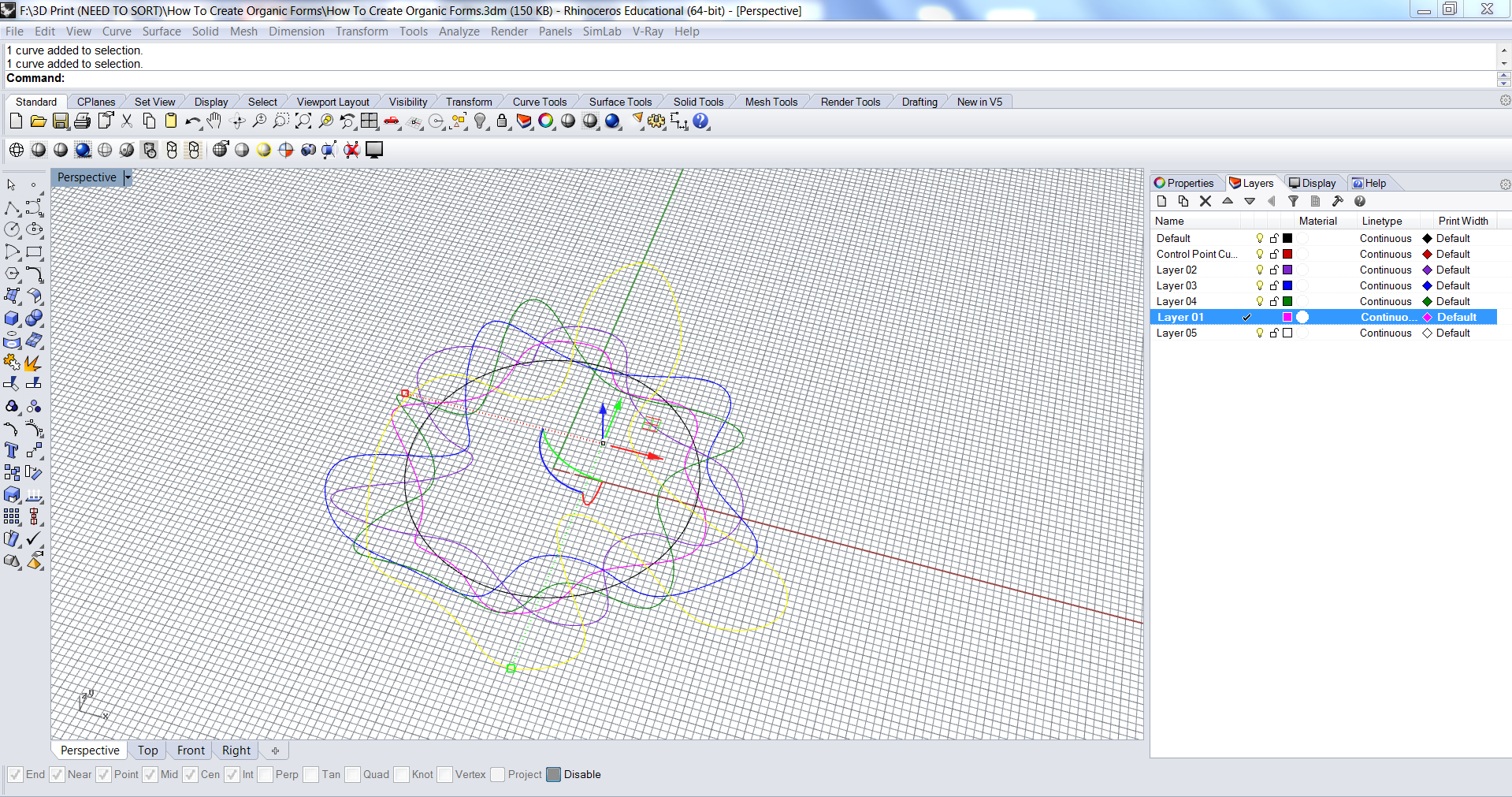The height and width of the screenshot is (797, 1512).
Task: Click the padlock Lock objects icon
Action: [x=502, y=121]
